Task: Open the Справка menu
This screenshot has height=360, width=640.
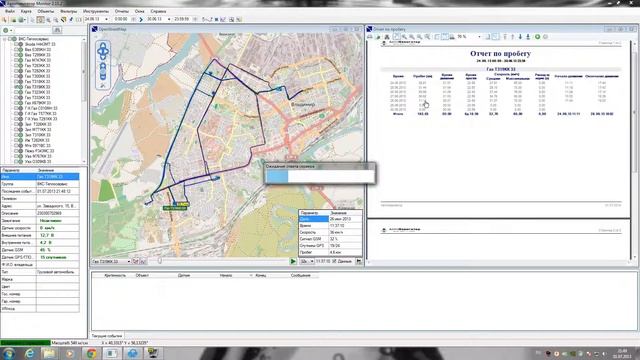Action: [x=158, y=11]
